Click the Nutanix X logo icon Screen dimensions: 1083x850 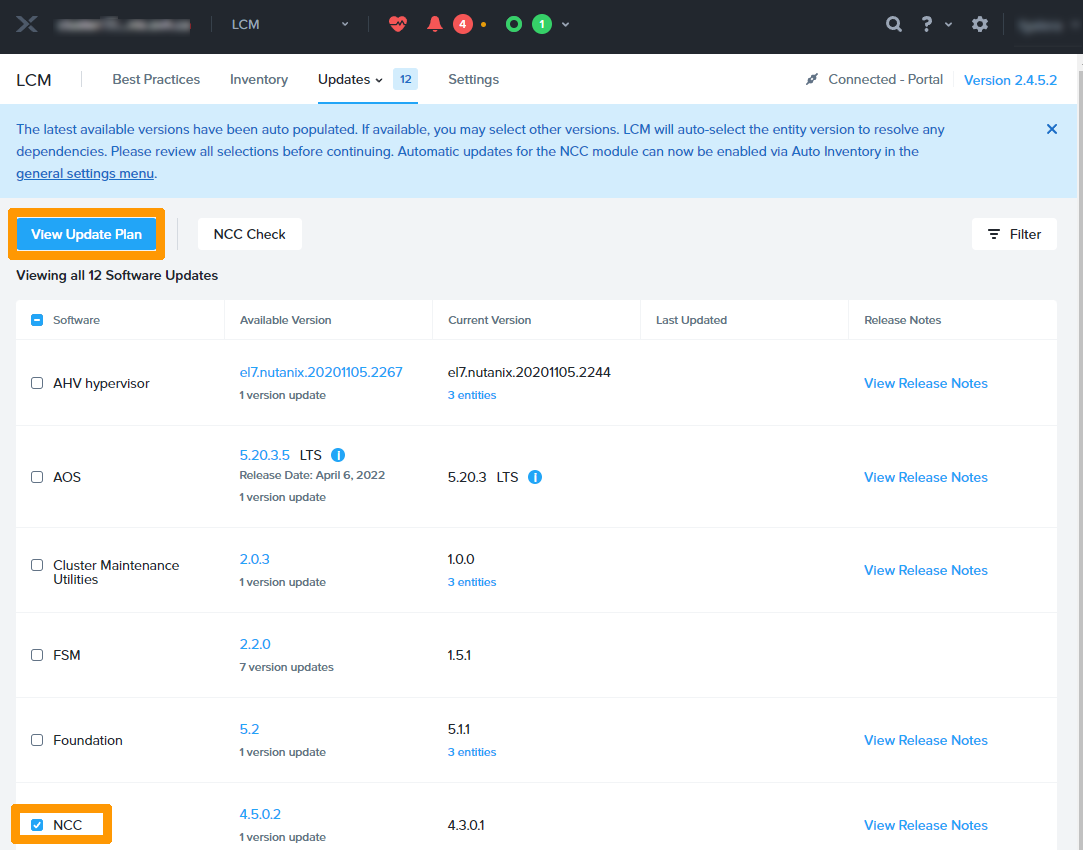click(x=27, y=24)
